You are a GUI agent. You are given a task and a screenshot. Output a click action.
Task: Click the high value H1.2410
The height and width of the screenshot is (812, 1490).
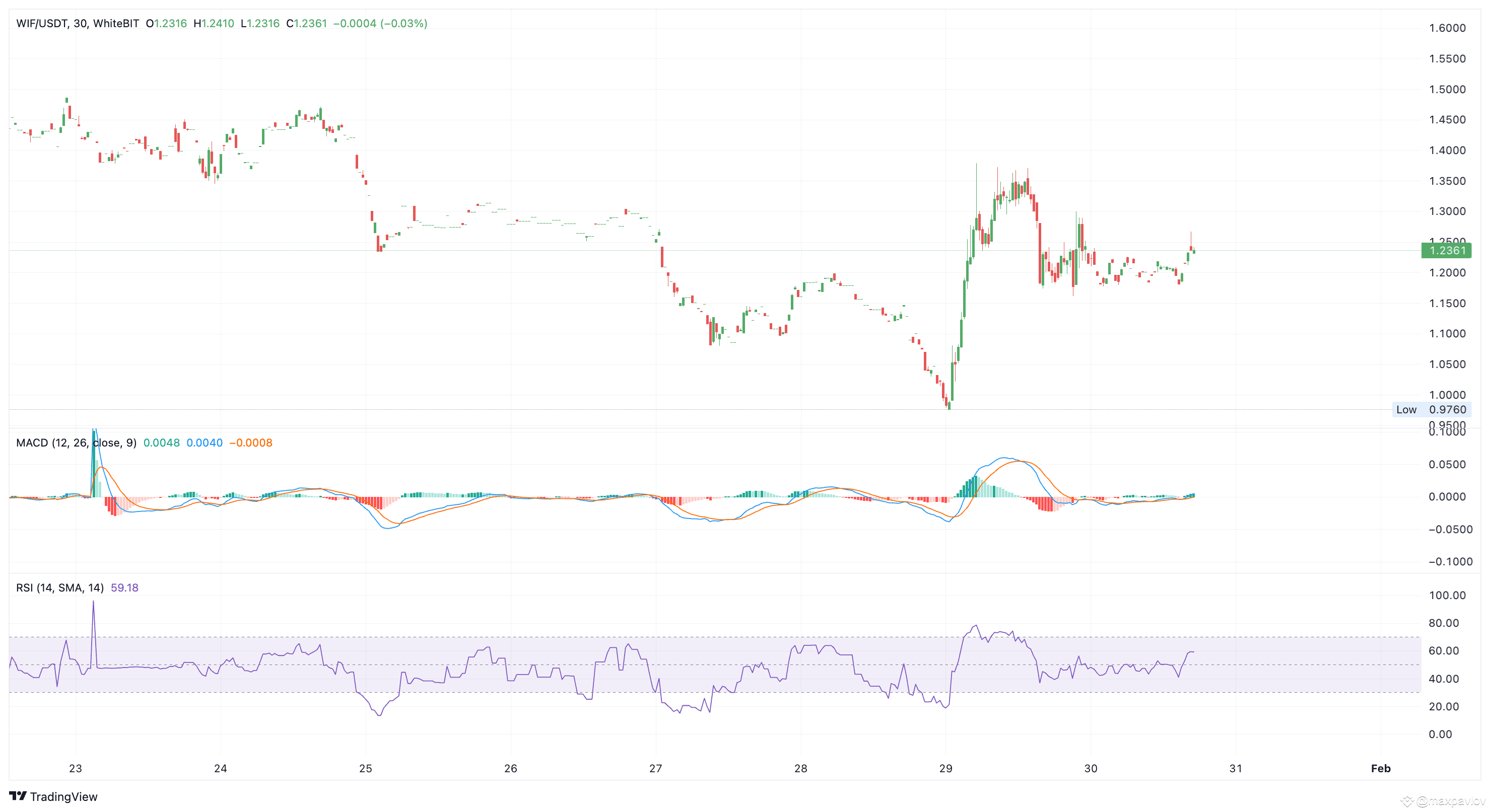pos(214,24)
